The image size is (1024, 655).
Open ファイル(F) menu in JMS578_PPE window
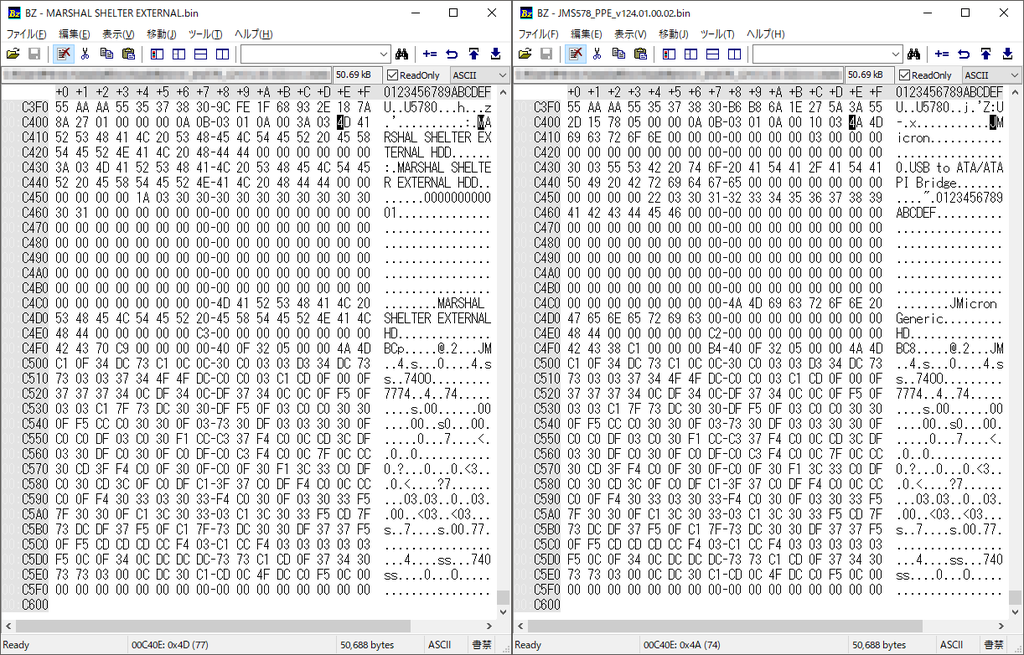coord(538,34)
